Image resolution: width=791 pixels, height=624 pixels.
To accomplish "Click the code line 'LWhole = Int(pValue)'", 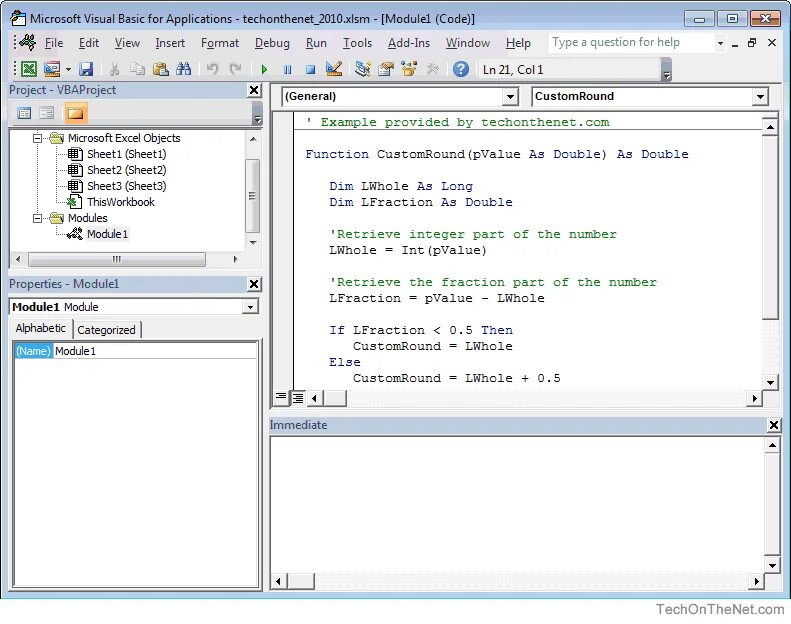I will [x=408, y=250].
